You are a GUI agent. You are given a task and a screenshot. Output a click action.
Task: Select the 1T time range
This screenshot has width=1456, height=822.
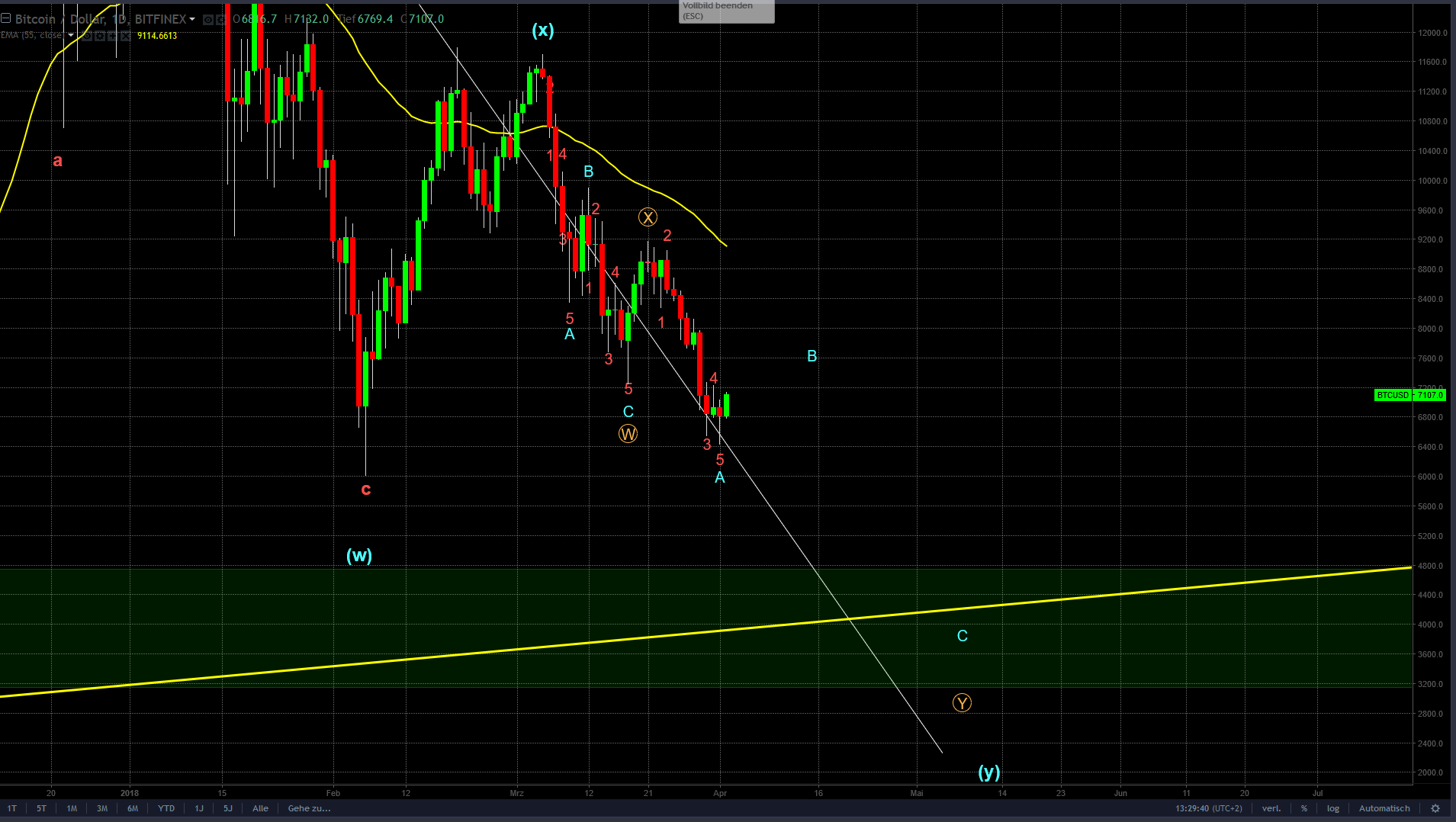tap(12, 808)
